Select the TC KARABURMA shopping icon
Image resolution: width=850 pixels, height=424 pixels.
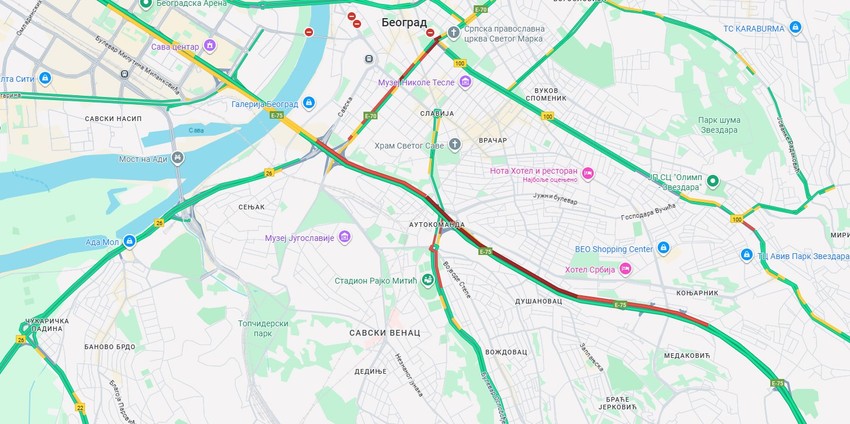click(x=795, y=28)
